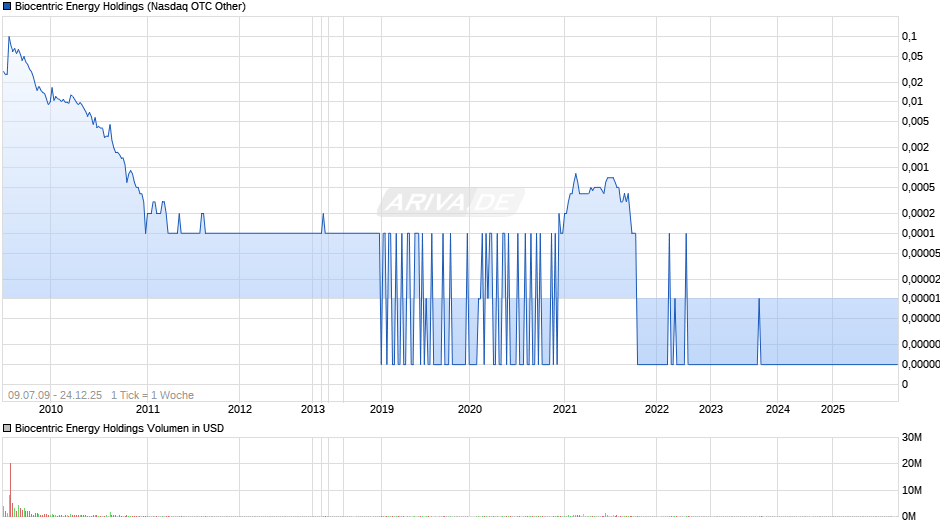The width and height of the screenshot is (940, 526).
Task: Click the 20M volume axis label
Action: click(912, 463)
